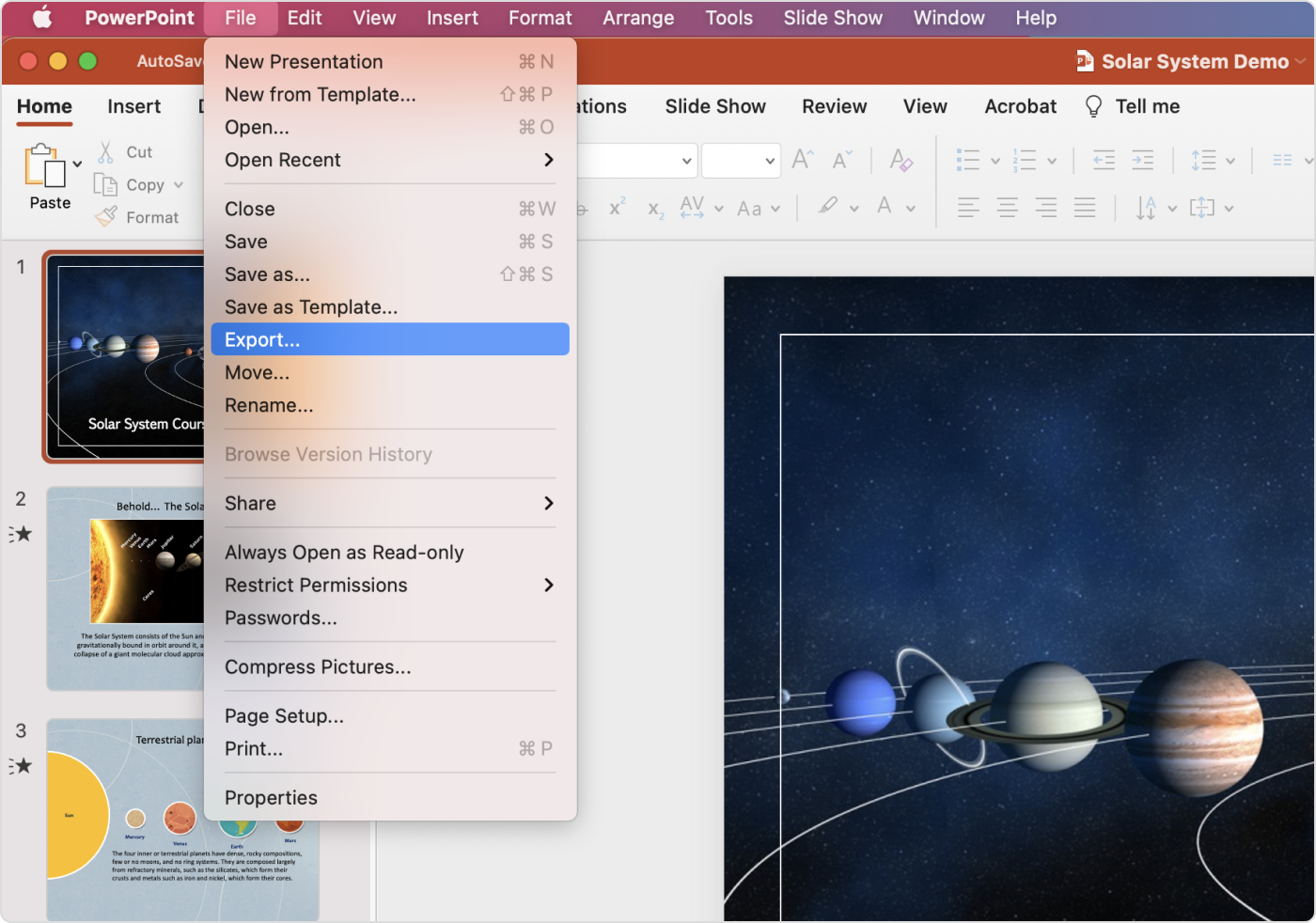Justify the text alignment
The image size is (1316, 923).
point(1085,208)
